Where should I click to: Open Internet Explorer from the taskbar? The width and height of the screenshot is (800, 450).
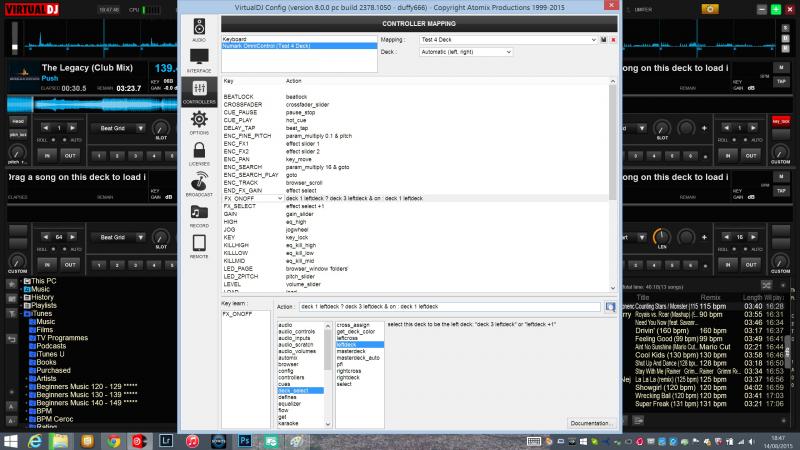pos(35,441)
